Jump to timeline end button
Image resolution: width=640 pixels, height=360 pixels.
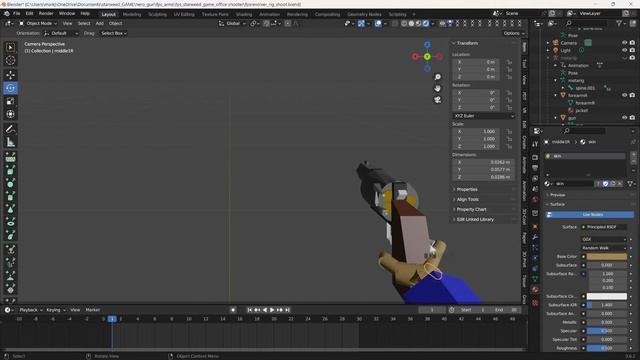287,310
